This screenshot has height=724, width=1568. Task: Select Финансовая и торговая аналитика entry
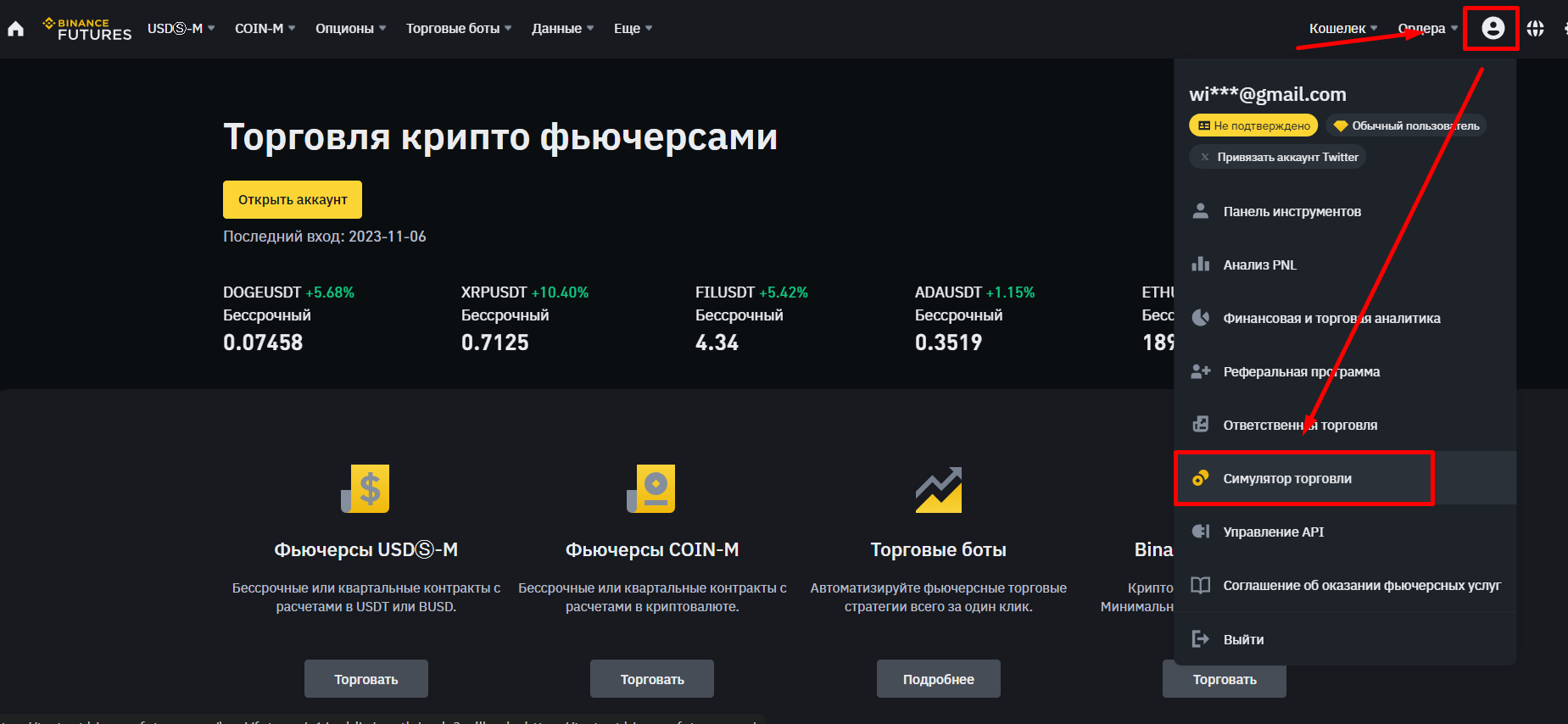(x=1345, y=318)
